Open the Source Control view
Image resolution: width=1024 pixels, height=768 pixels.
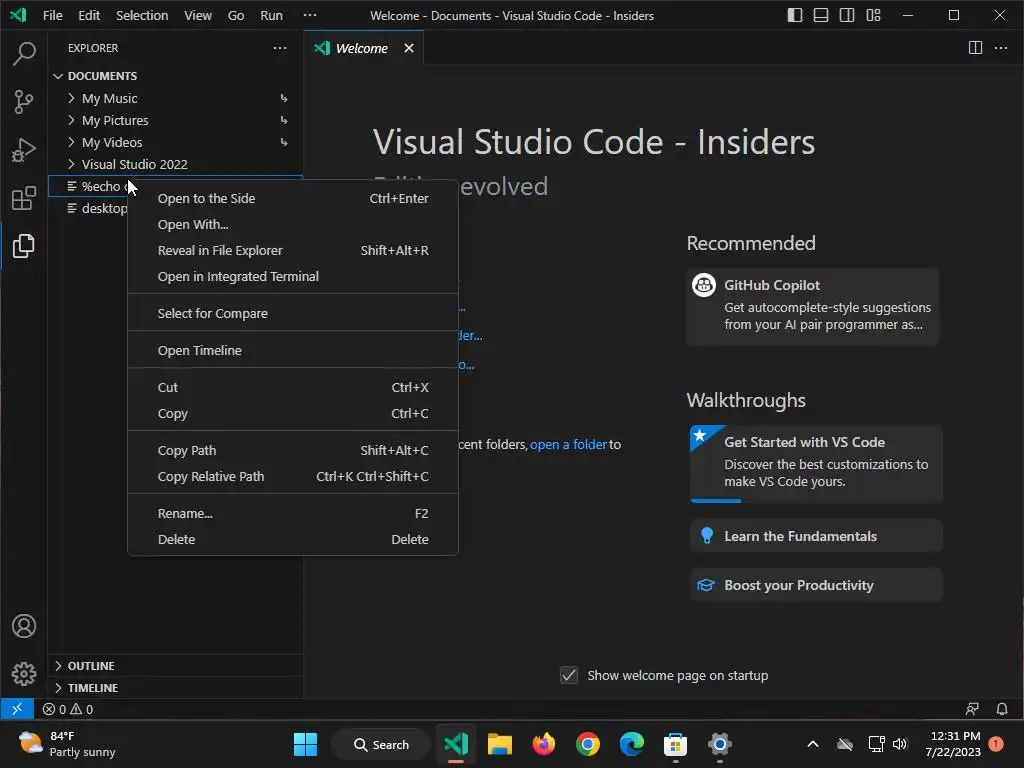click(x=24, y=102)
